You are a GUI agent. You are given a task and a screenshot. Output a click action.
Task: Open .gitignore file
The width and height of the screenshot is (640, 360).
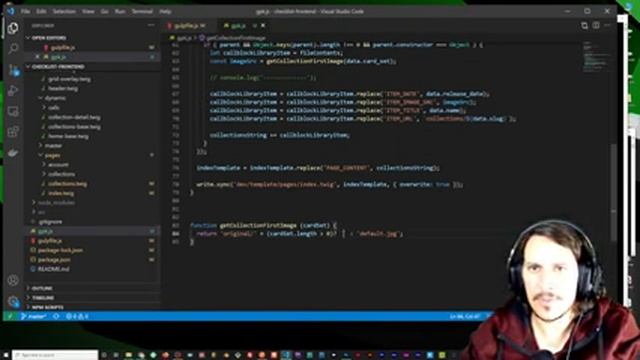coord(50,222)
